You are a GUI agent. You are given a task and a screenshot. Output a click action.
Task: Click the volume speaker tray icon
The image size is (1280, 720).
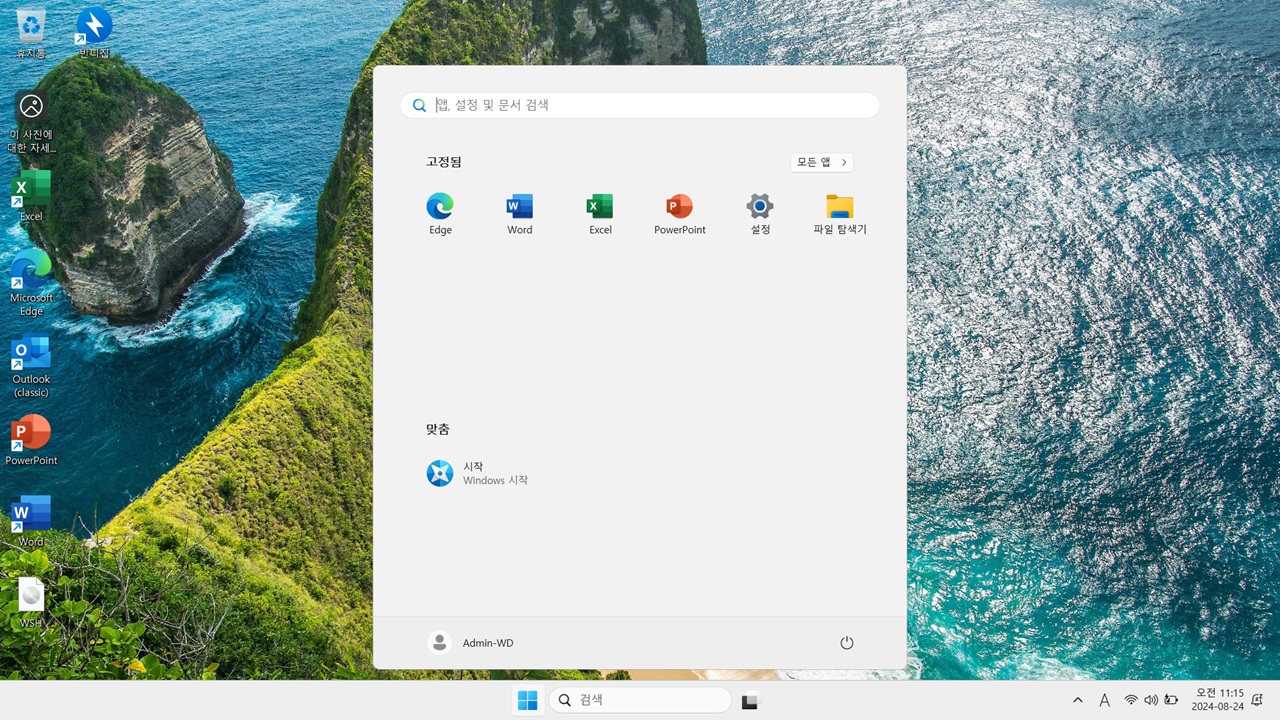(1151, 700)
